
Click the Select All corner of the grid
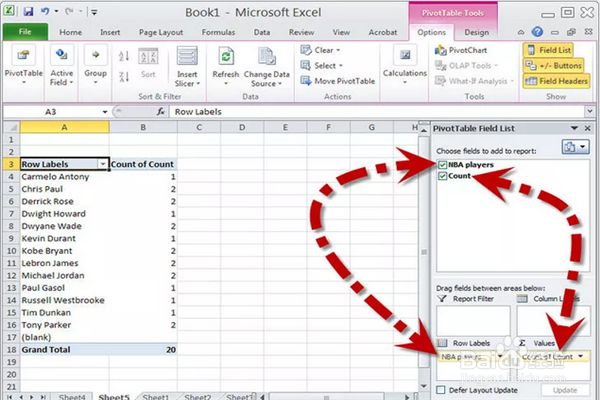pos(11,127)
